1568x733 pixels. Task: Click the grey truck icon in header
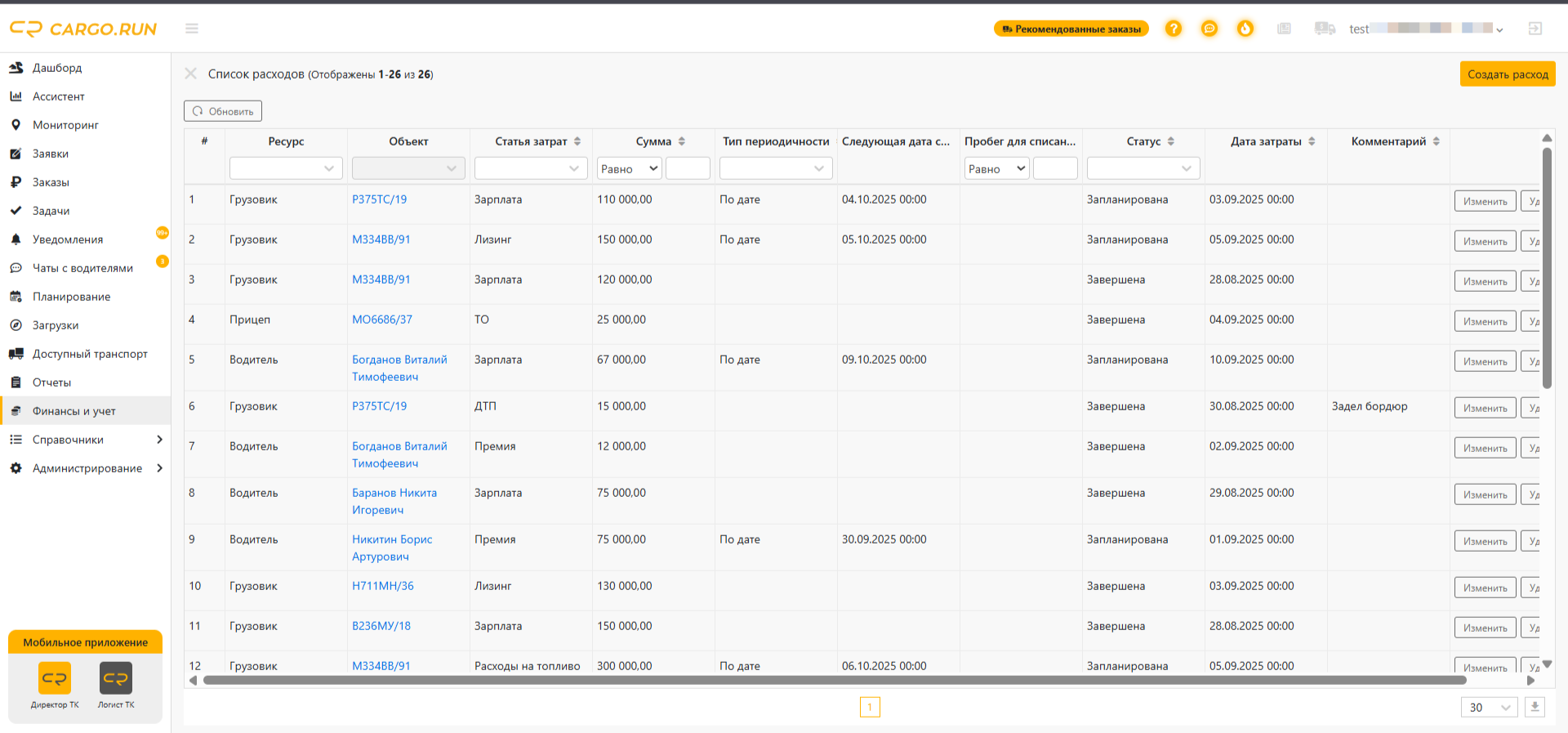pos(1325,29)
